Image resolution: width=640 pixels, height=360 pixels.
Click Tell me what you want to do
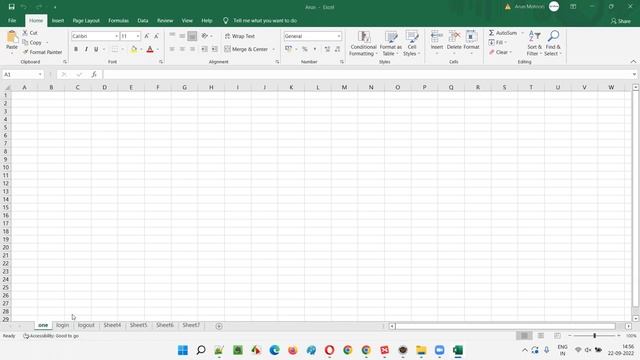point(265,20)
